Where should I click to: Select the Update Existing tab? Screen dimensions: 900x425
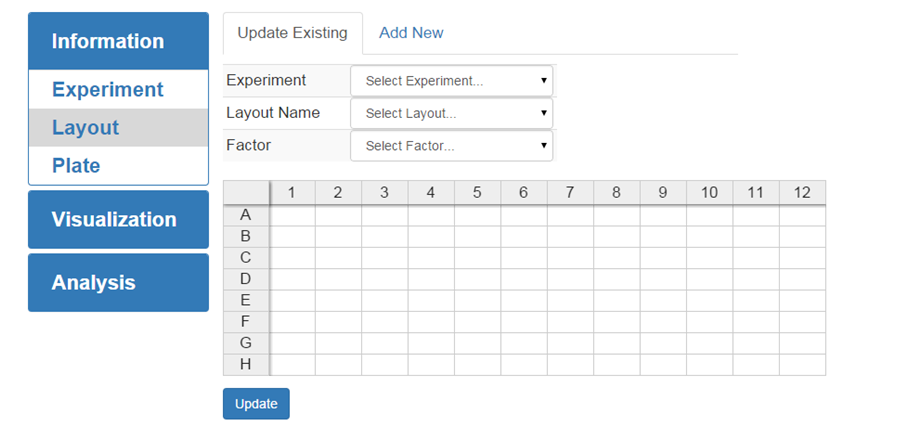tap(292, 33)
